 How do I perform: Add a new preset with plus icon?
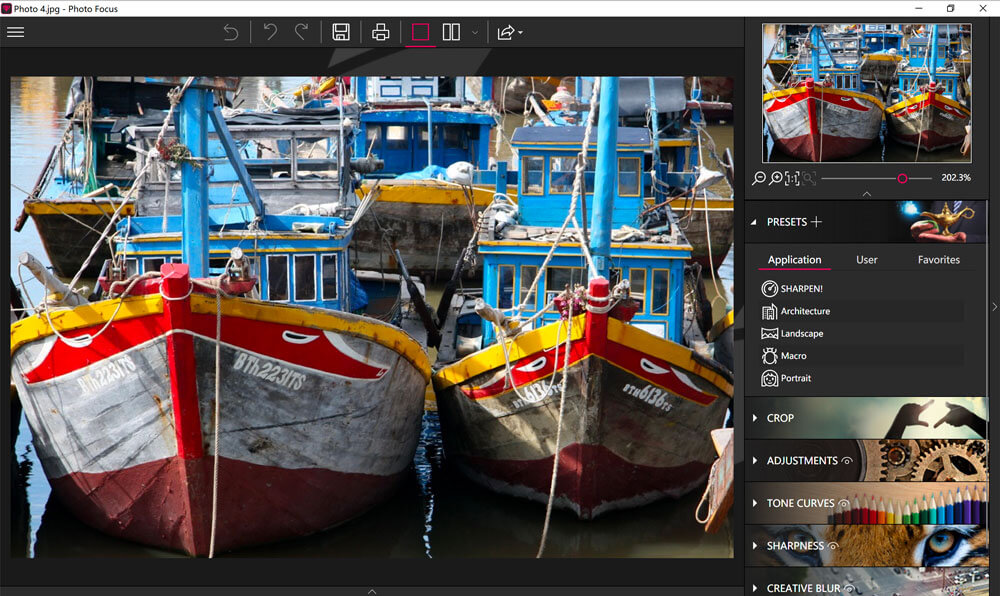click(x=816, y=222)
